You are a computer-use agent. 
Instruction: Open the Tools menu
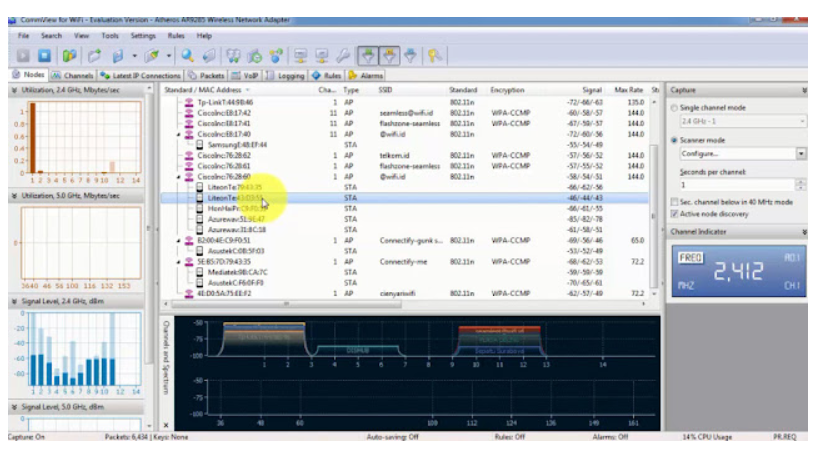coord(110,36)
